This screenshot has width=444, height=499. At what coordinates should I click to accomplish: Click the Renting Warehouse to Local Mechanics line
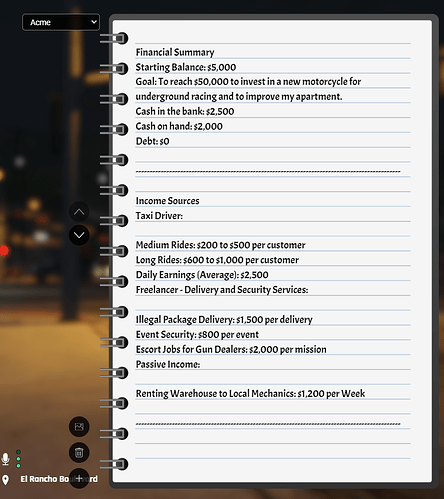tap(250, 394)
